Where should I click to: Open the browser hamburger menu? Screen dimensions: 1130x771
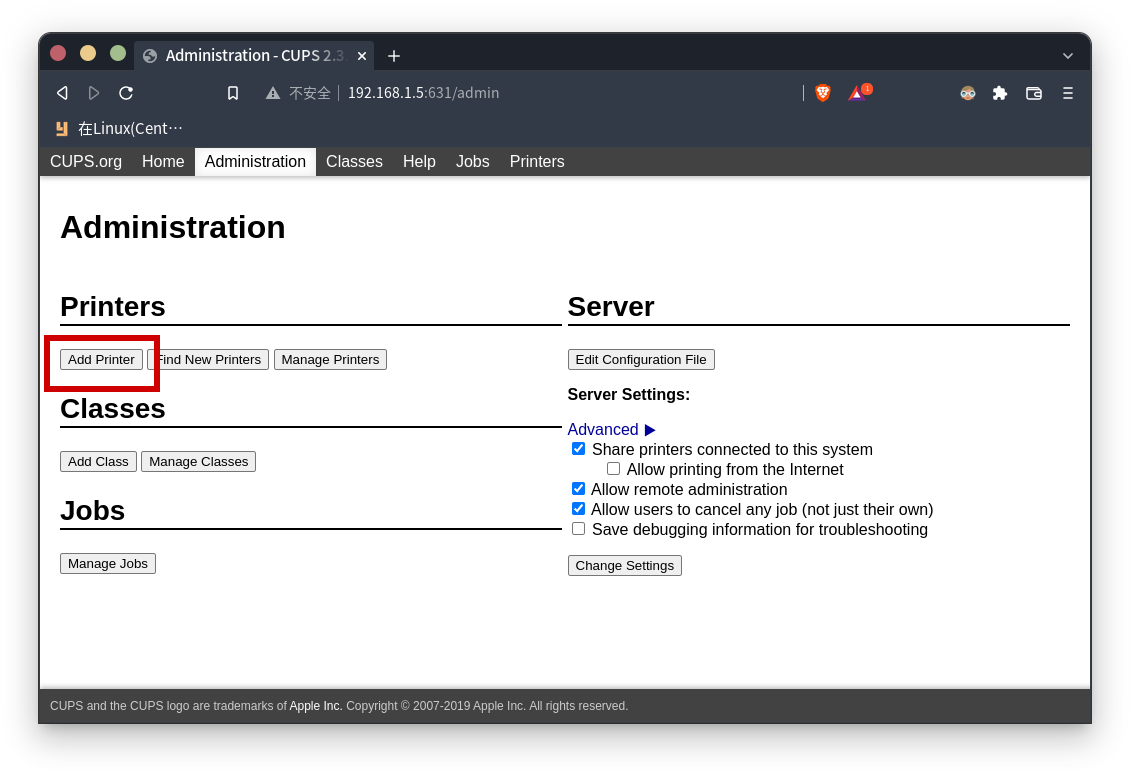pos(1067,93)
